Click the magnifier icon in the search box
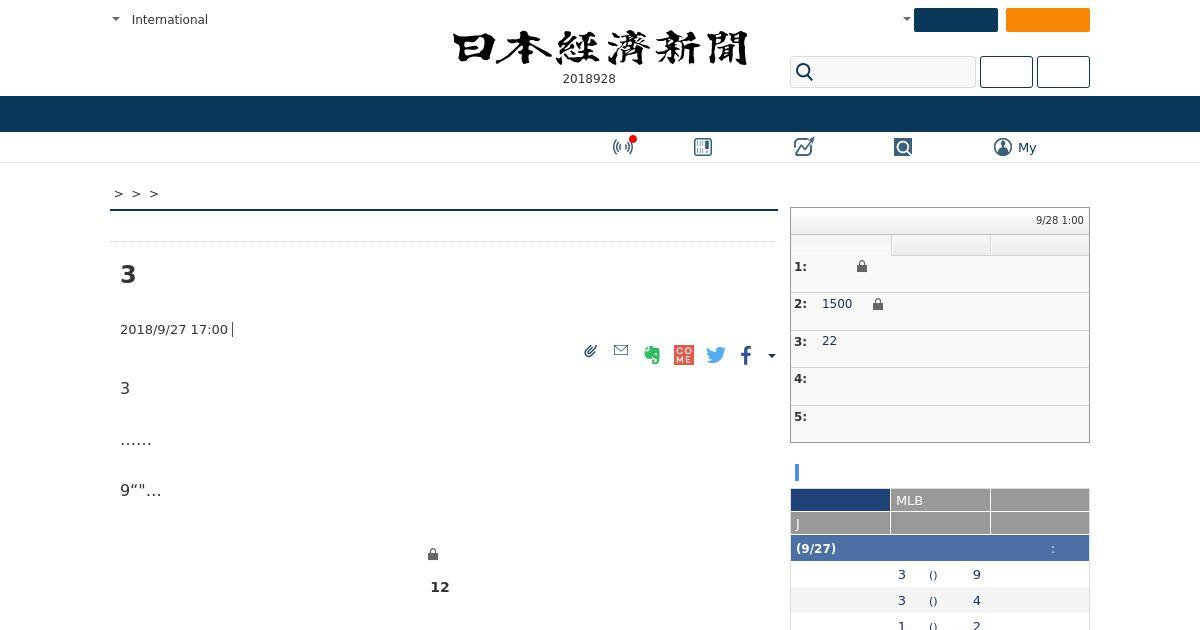Viewport: 1200px width, 630px height. pos(805,72)
